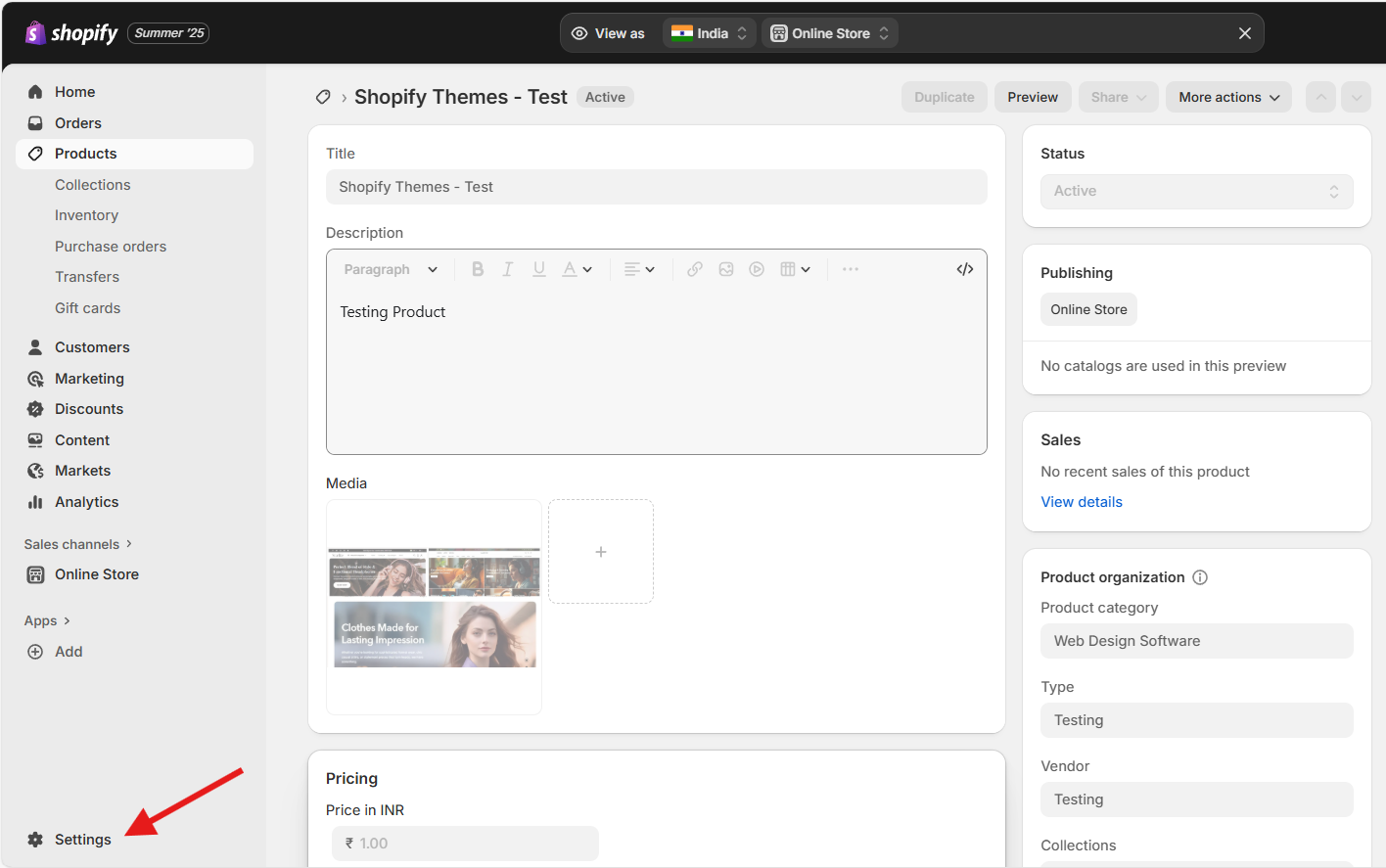Click the Price in INR input field
The image size is (1386, 868).
[465, 844]
